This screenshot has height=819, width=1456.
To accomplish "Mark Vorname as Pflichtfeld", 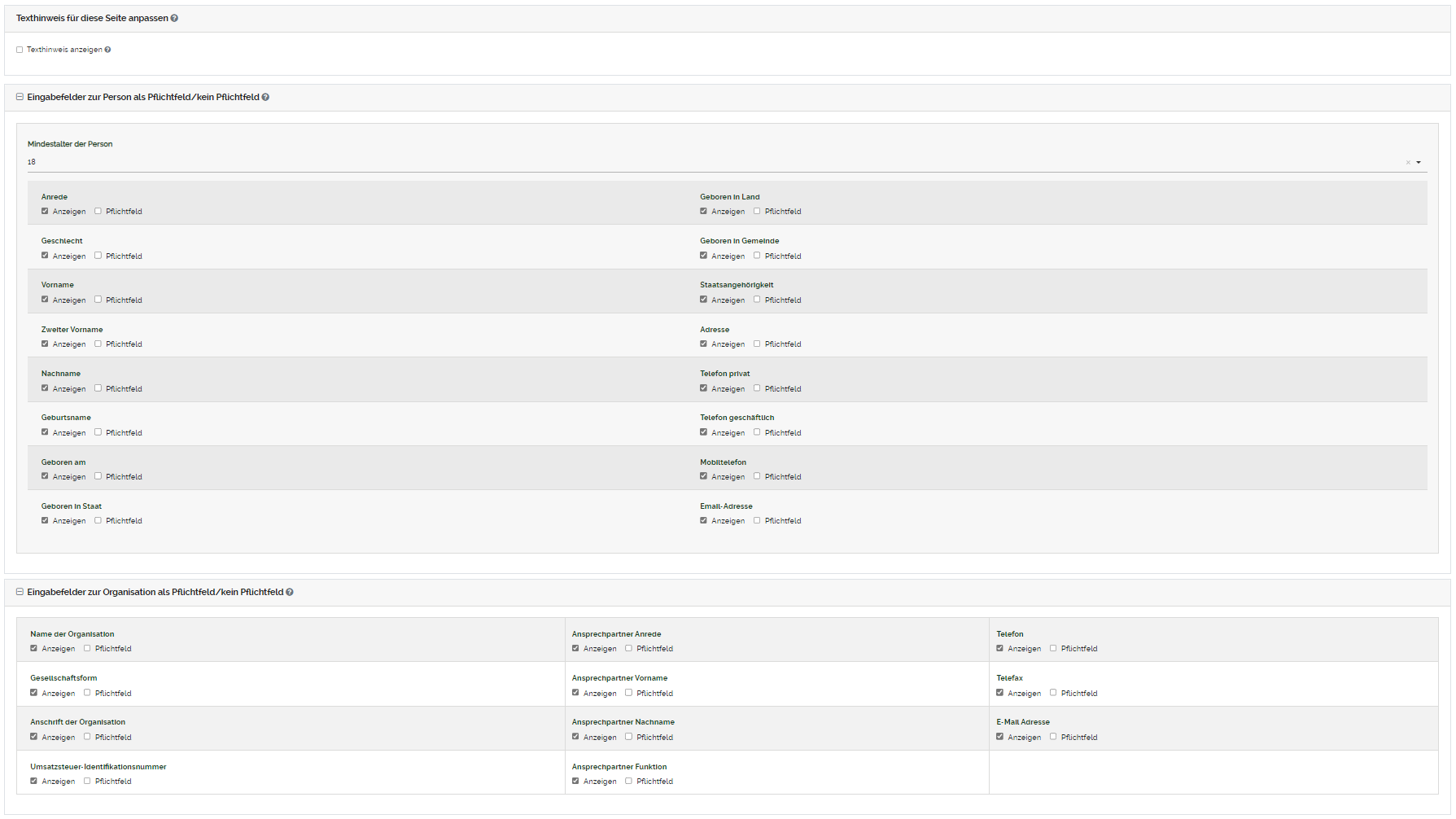I will coord(98,300).
